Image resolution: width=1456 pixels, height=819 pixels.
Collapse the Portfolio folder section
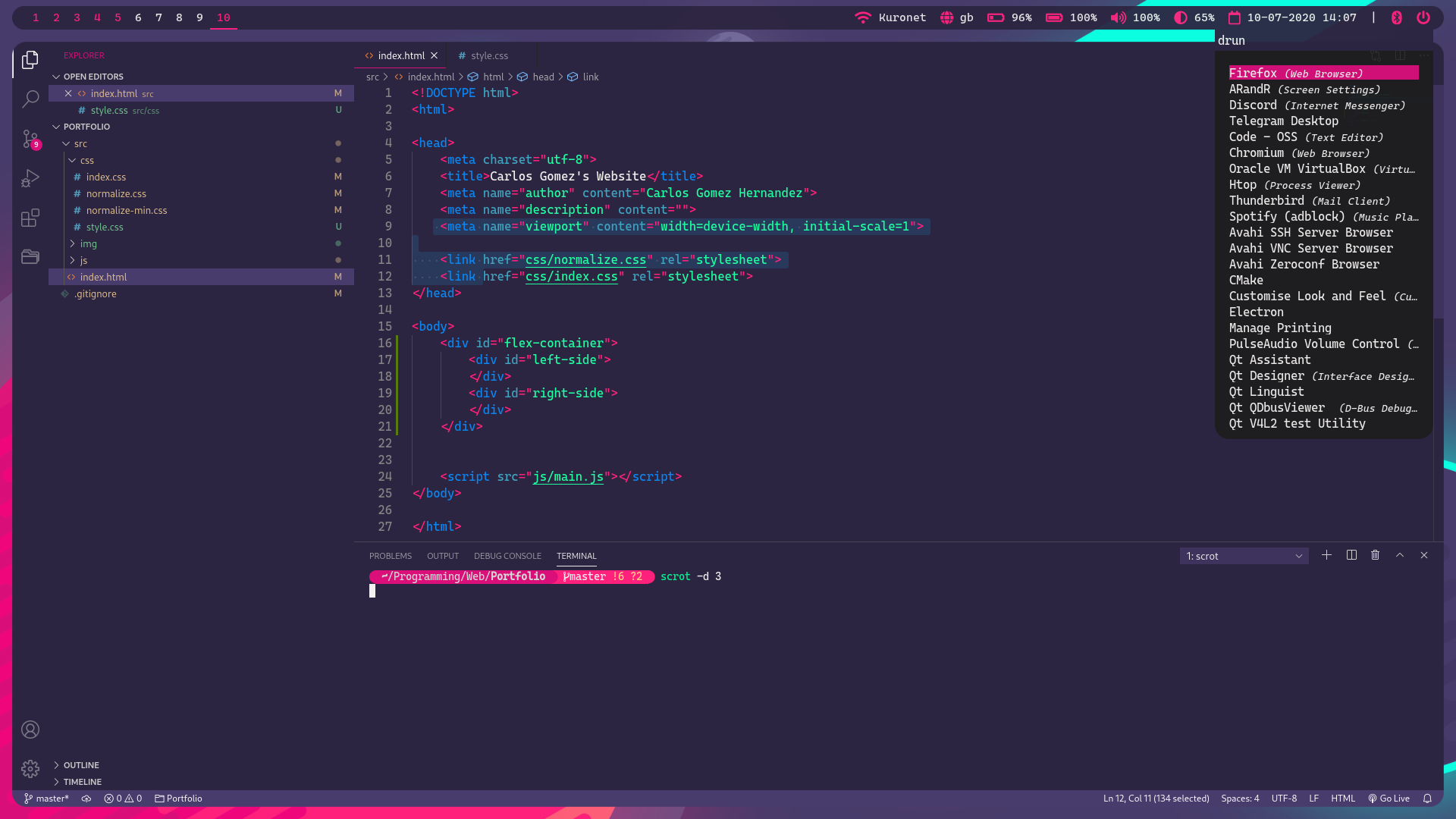[201, 127]
